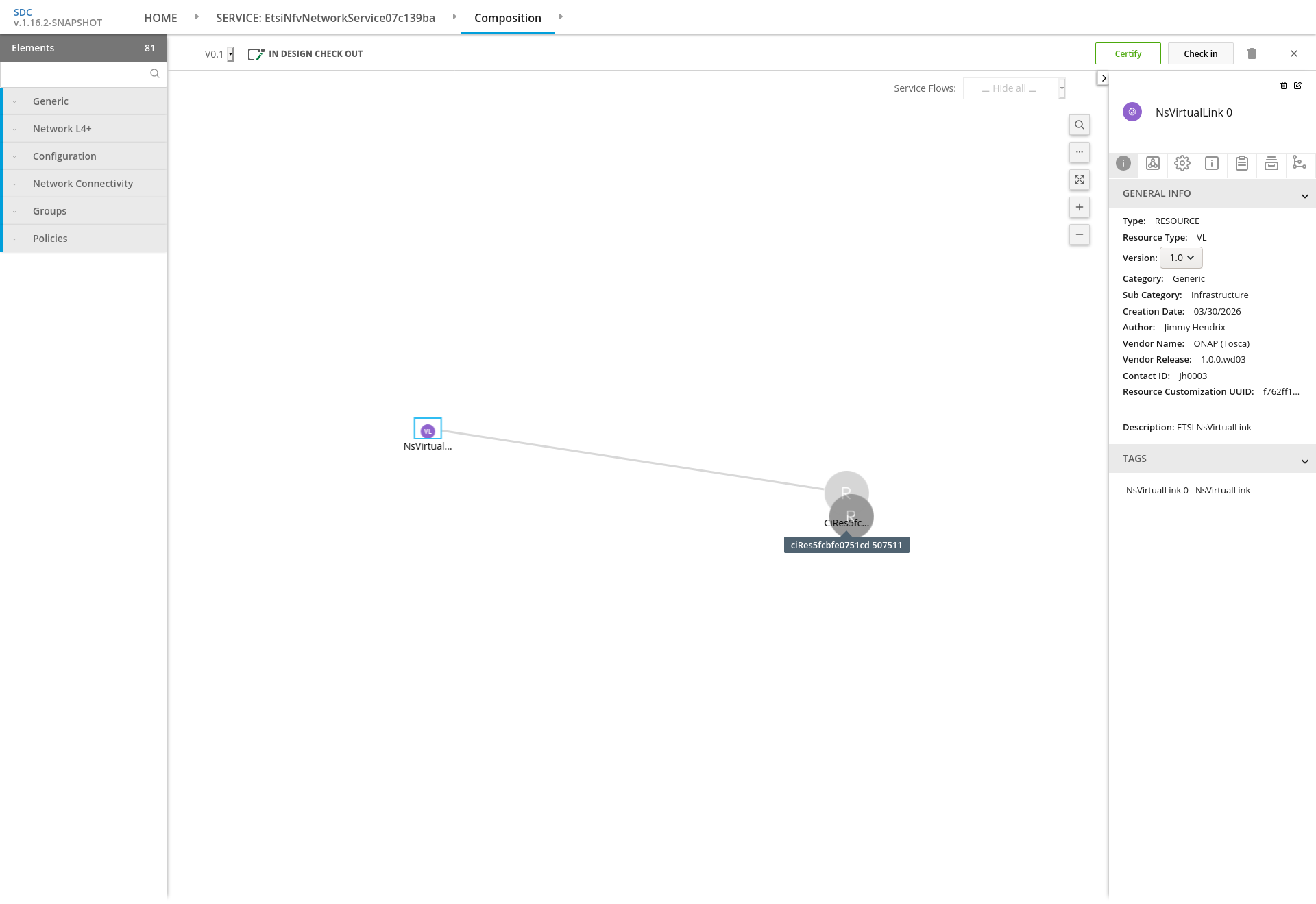
Task: Collapse the GENERAL INFO section
Action: [x=1304, y=195]
